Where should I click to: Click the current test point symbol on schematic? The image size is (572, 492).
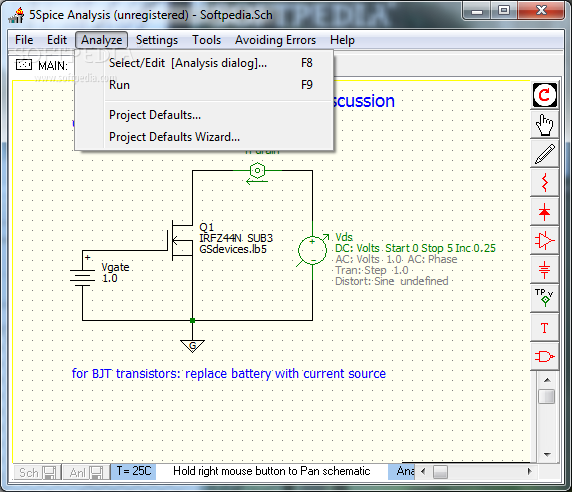(x=258, y=171)
